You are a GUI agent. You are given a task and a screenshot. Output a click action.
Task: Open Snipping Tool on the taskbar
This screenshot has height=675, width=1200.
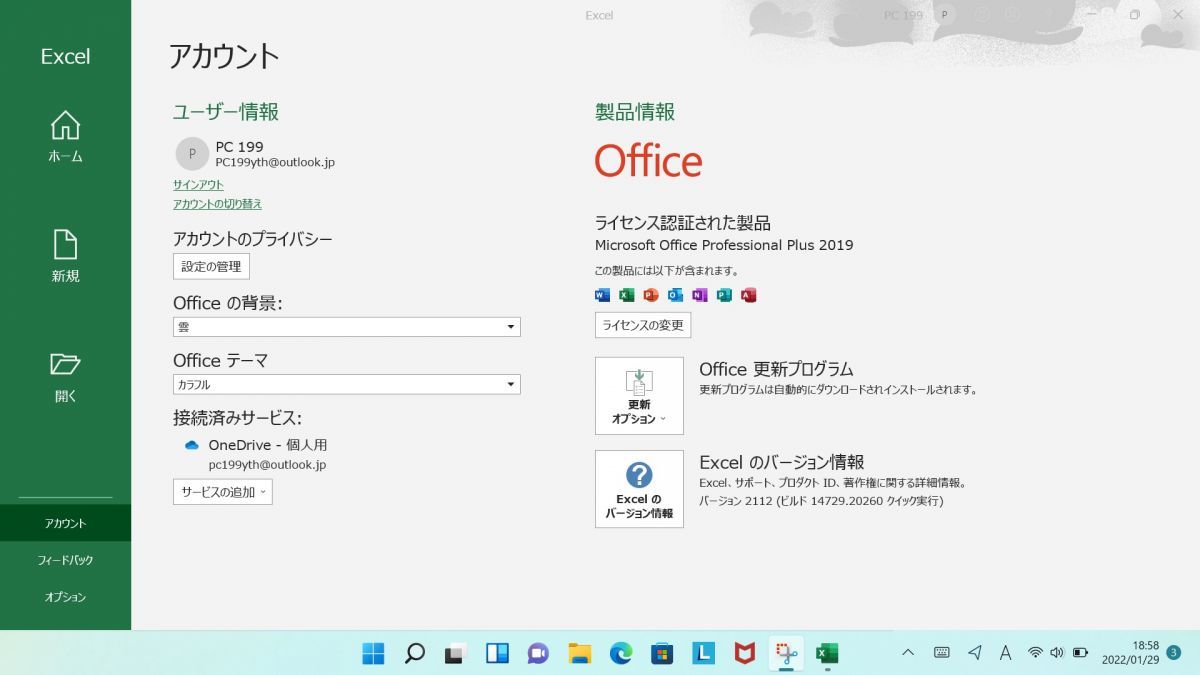coord(786,653)
